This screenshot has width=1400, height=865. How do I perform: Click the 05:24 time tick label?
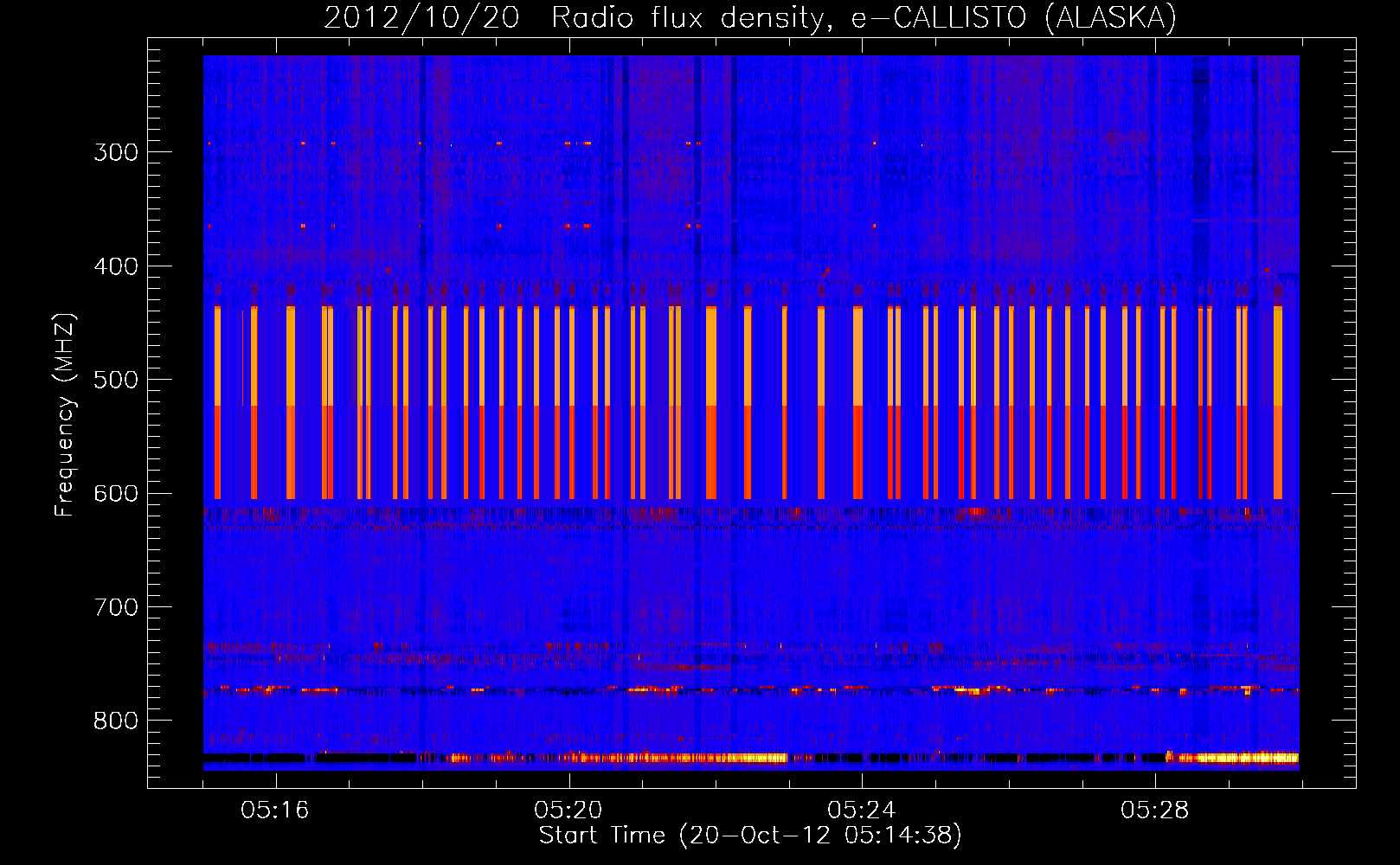[x=862, y=811]
